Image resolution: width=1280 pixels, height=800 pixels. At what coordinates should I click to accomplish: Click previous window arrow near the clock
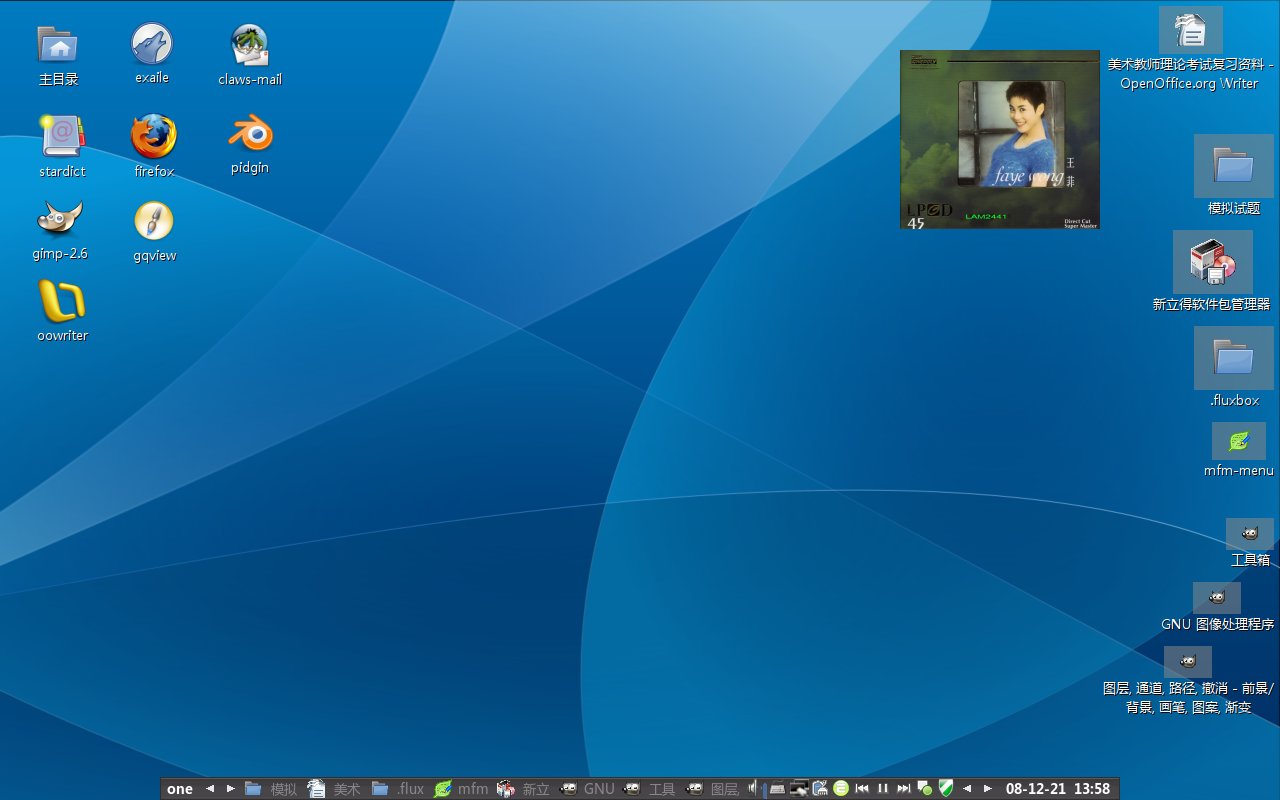click(967, 789)
